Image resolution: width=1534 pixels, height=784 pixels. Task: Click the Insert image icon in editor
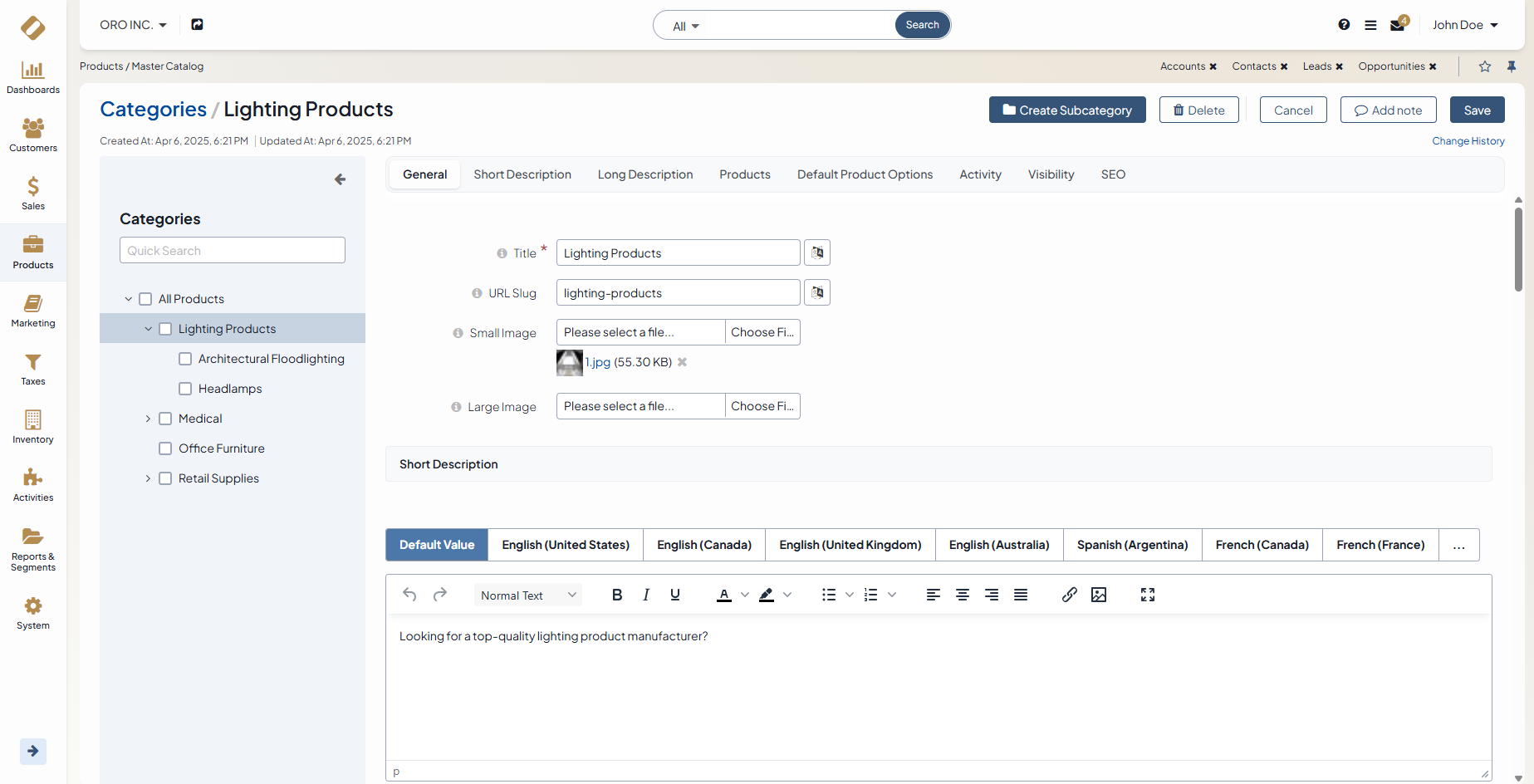click(x=1098, y=595)
